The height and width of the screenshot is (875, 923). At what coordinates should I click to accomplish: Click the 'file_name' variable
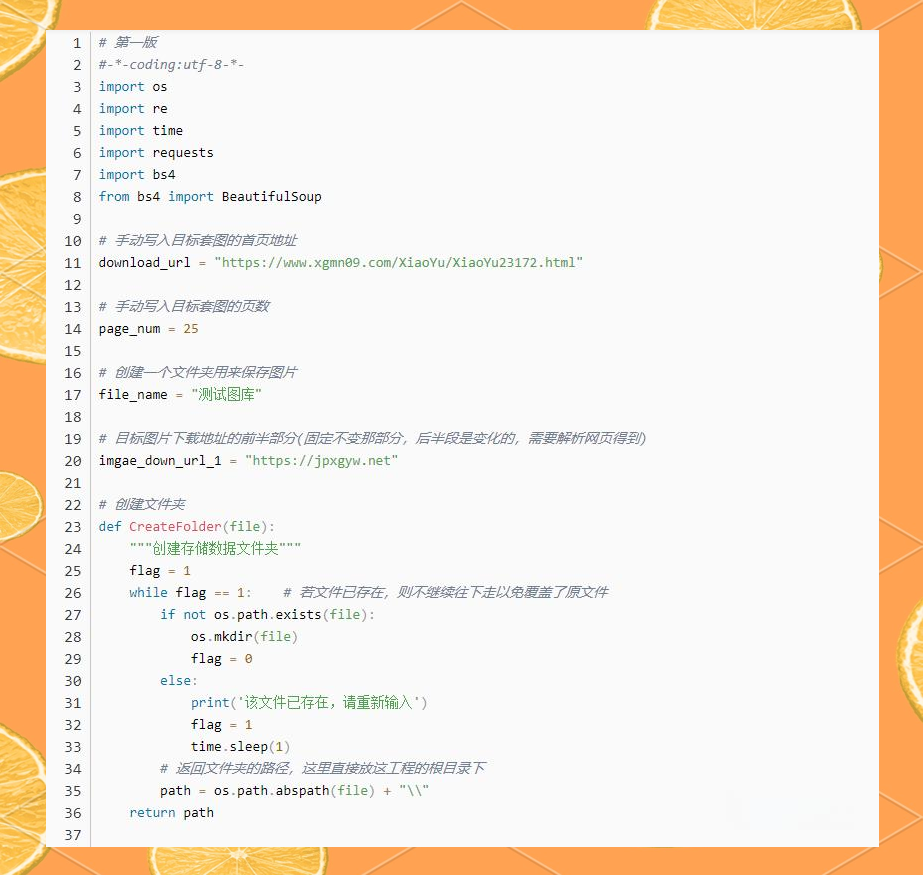pos(133,395)
